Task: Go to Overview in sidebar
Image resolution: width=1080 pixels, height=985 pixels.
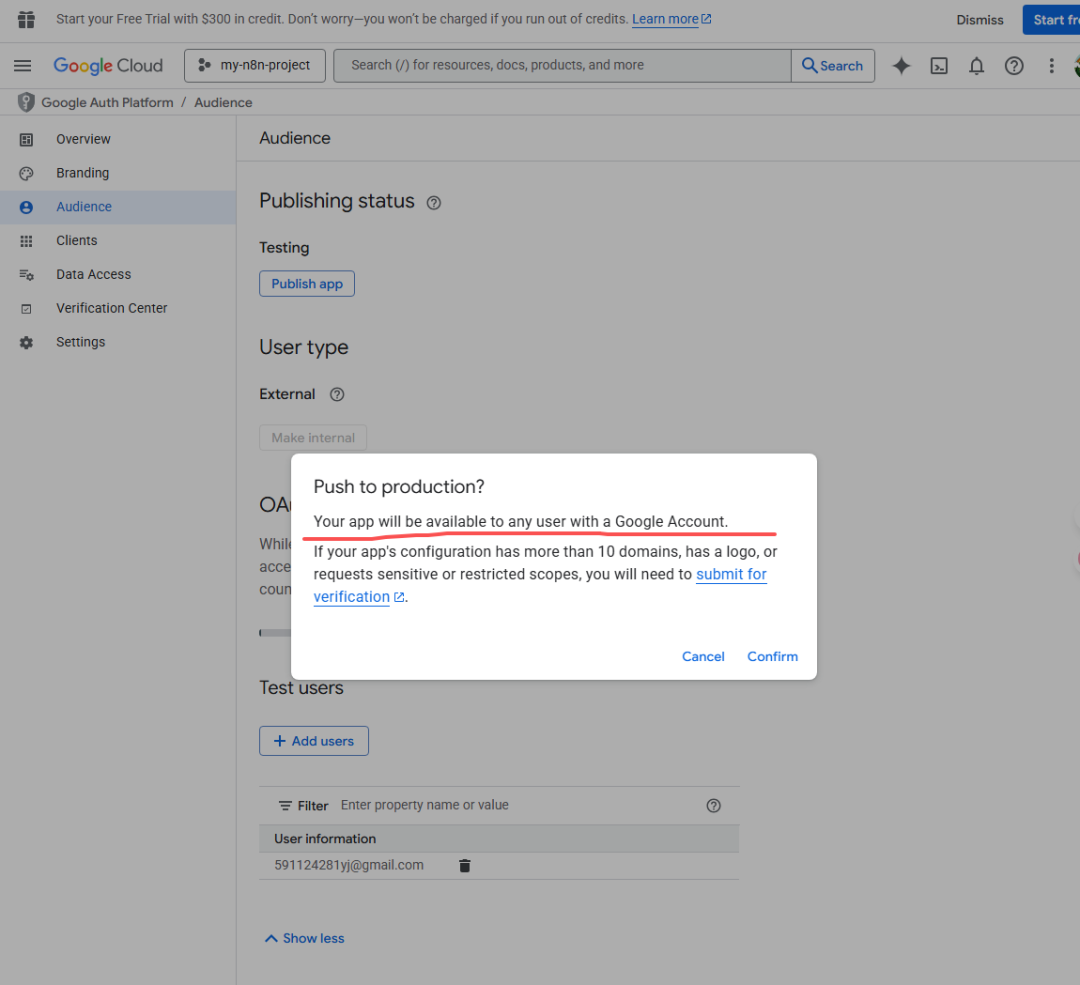Action: click(83, 139)
